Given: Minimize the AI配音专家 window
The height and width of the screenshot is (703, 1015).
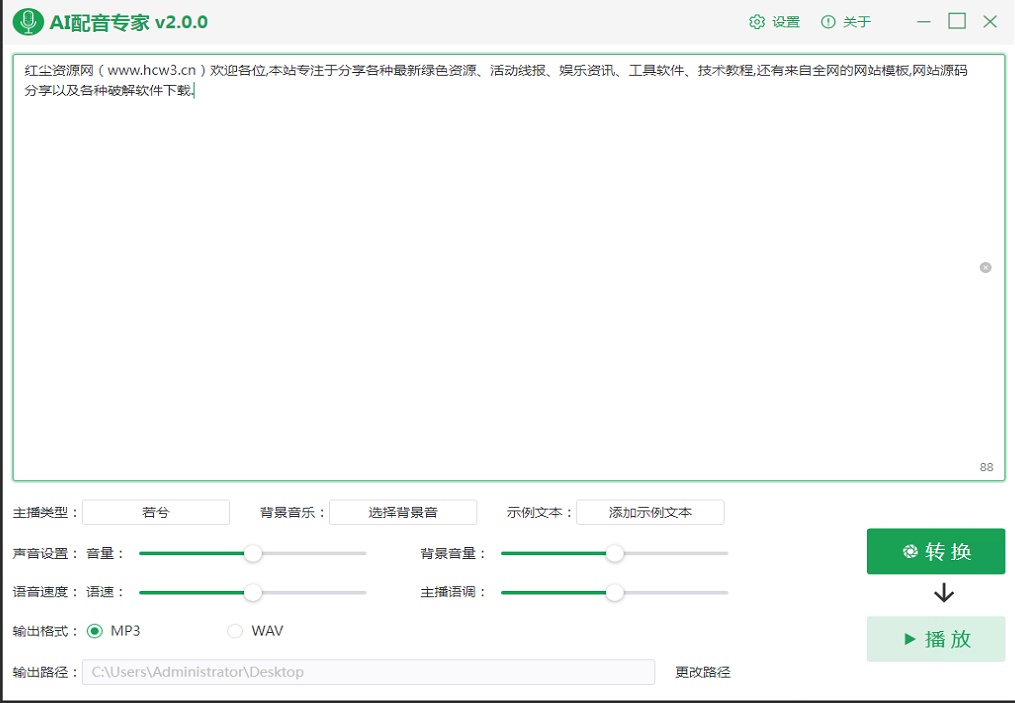Looking at the screenshot, I should [924, 22].
